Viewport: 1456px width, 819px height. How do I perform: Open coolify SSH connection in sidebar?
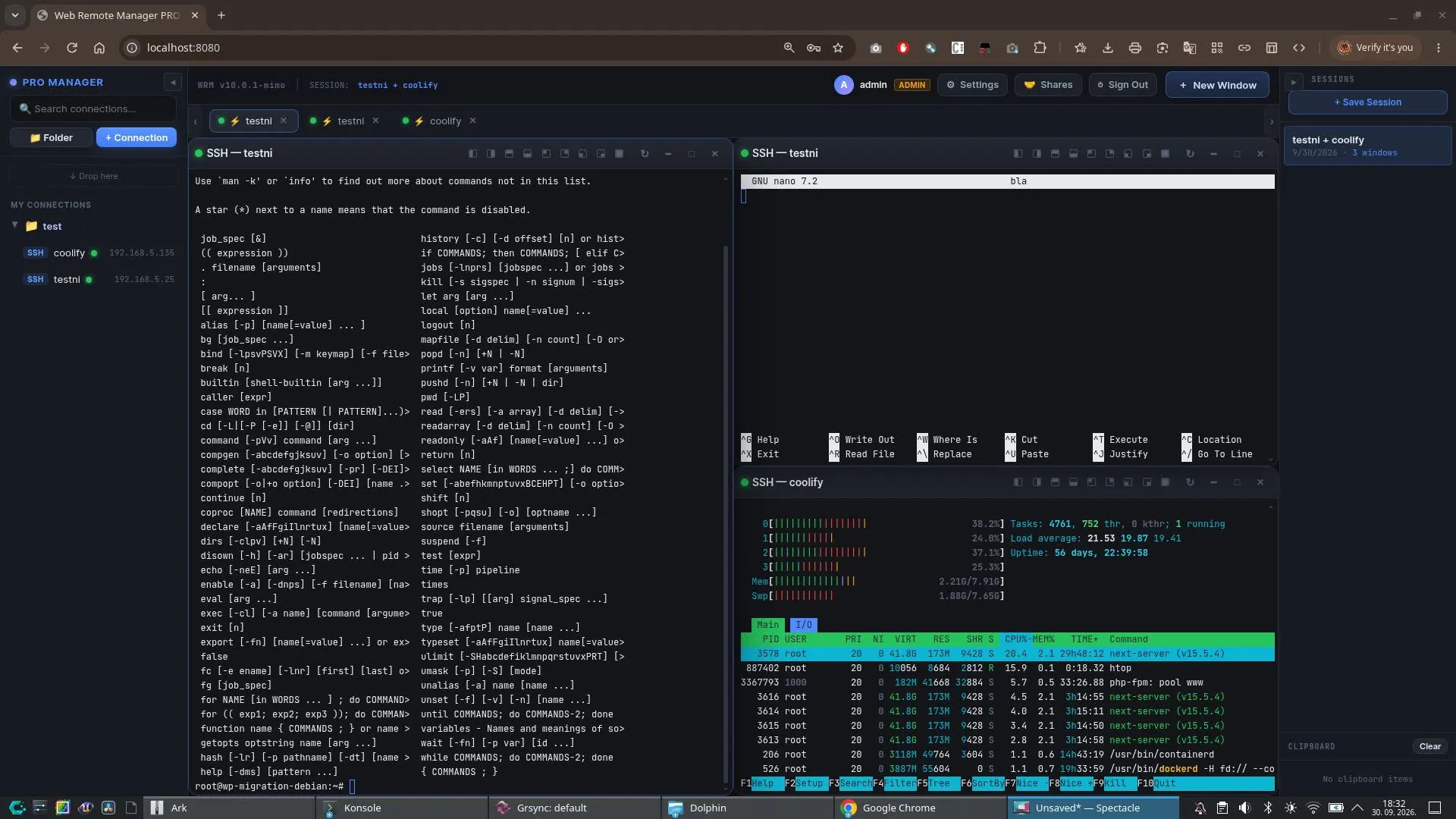(x=99, y=253)
